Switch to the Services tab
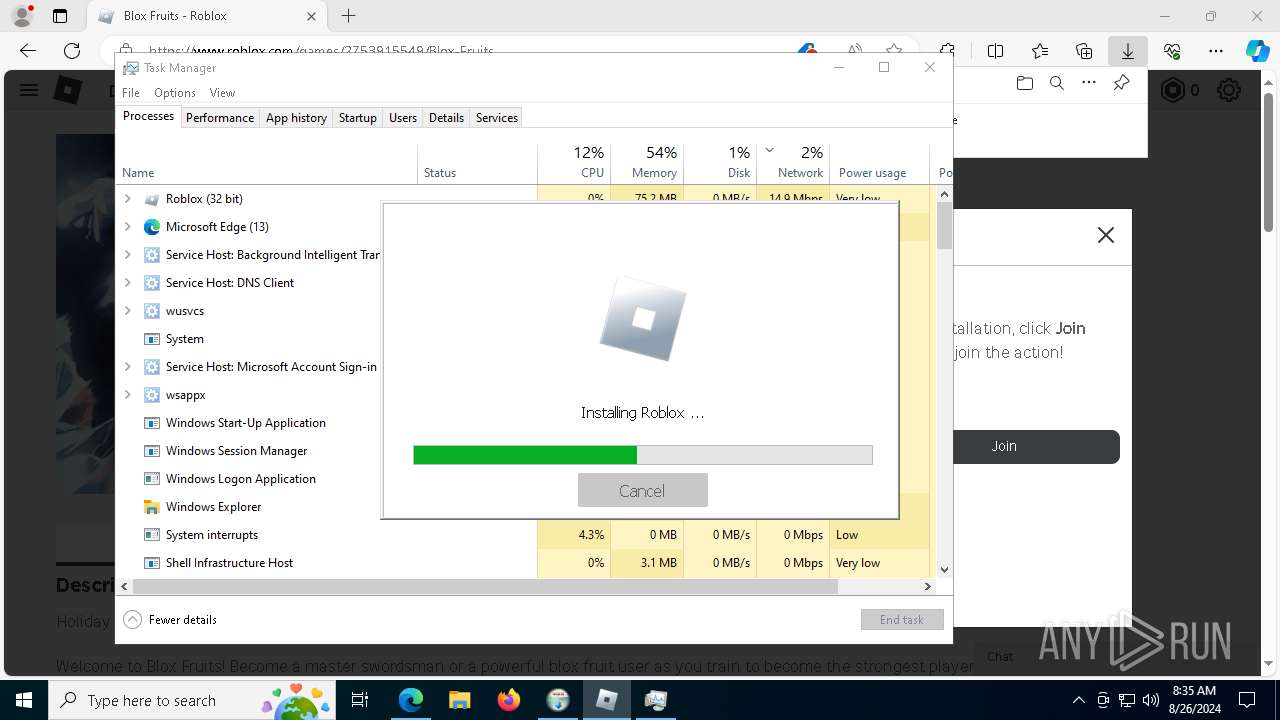This screenshot has width=1280, height=720. point(497,118)
